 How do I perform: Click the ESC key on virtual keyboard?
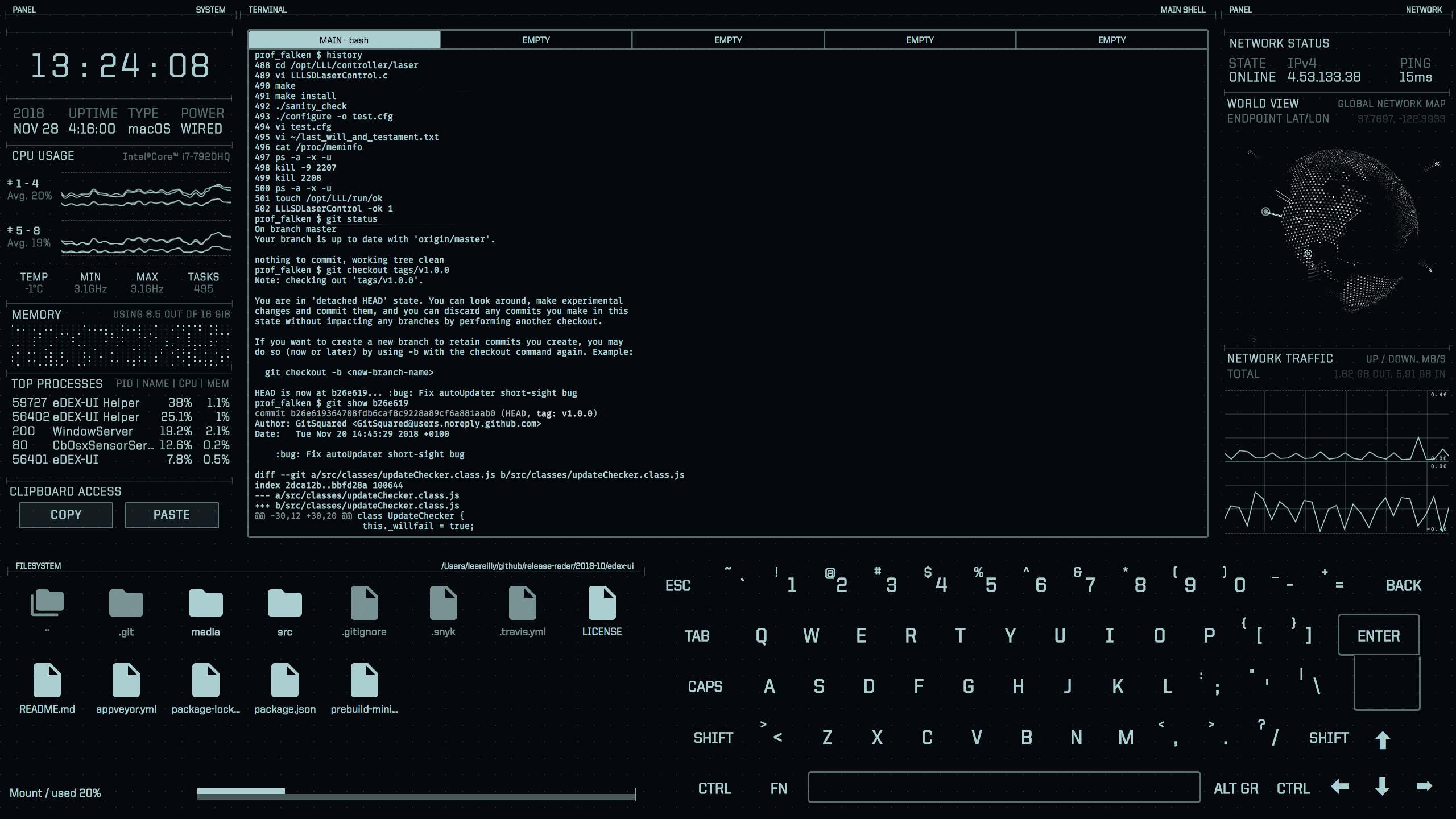[678, 585]
